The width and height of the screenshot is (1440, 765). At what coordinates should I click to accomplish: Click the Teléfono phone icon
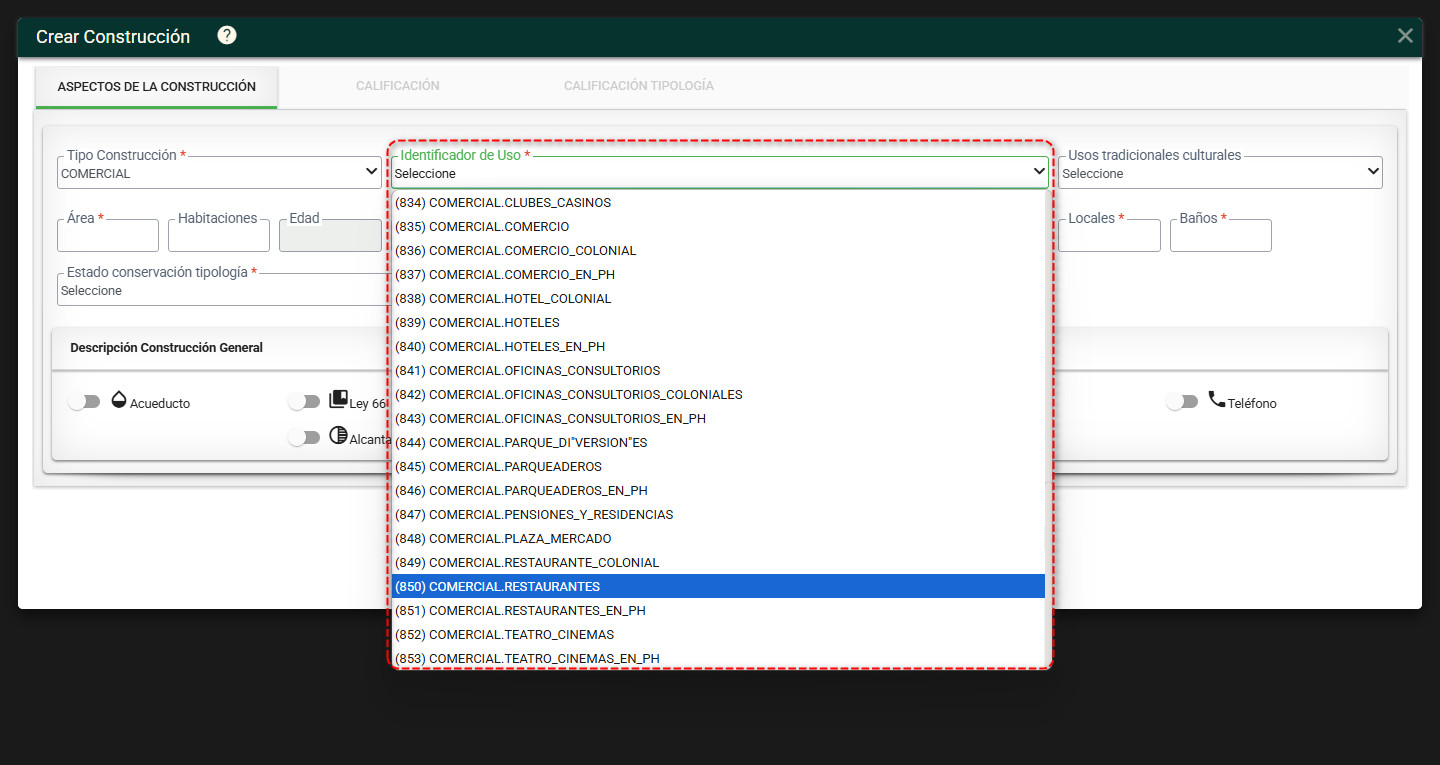tap(1216, 400)
